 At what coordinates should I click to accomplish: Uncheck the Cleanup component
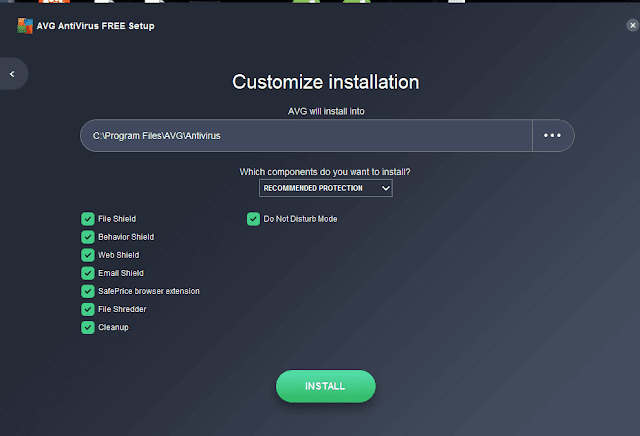click(88, 327)
